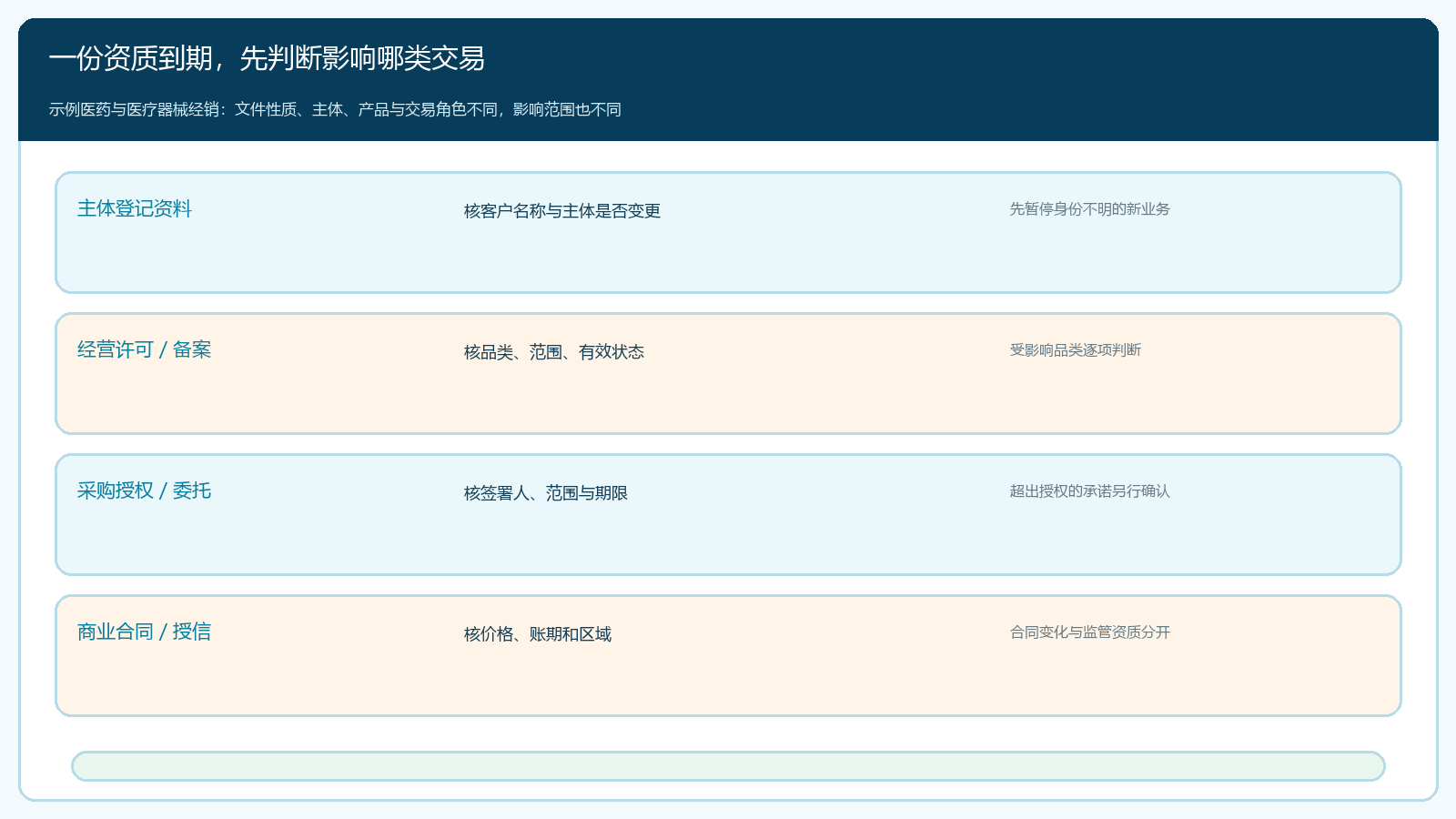
Task: Select the 主体登记资料 heading
Action: [135, 208]
